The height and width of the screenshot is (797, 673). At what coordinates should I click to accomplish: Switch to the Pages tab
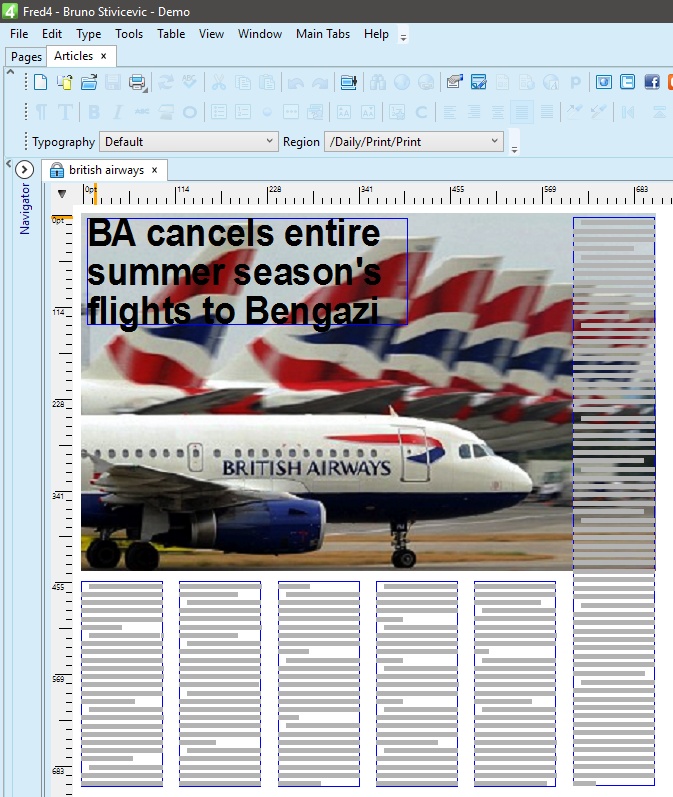tap(26, 57)
